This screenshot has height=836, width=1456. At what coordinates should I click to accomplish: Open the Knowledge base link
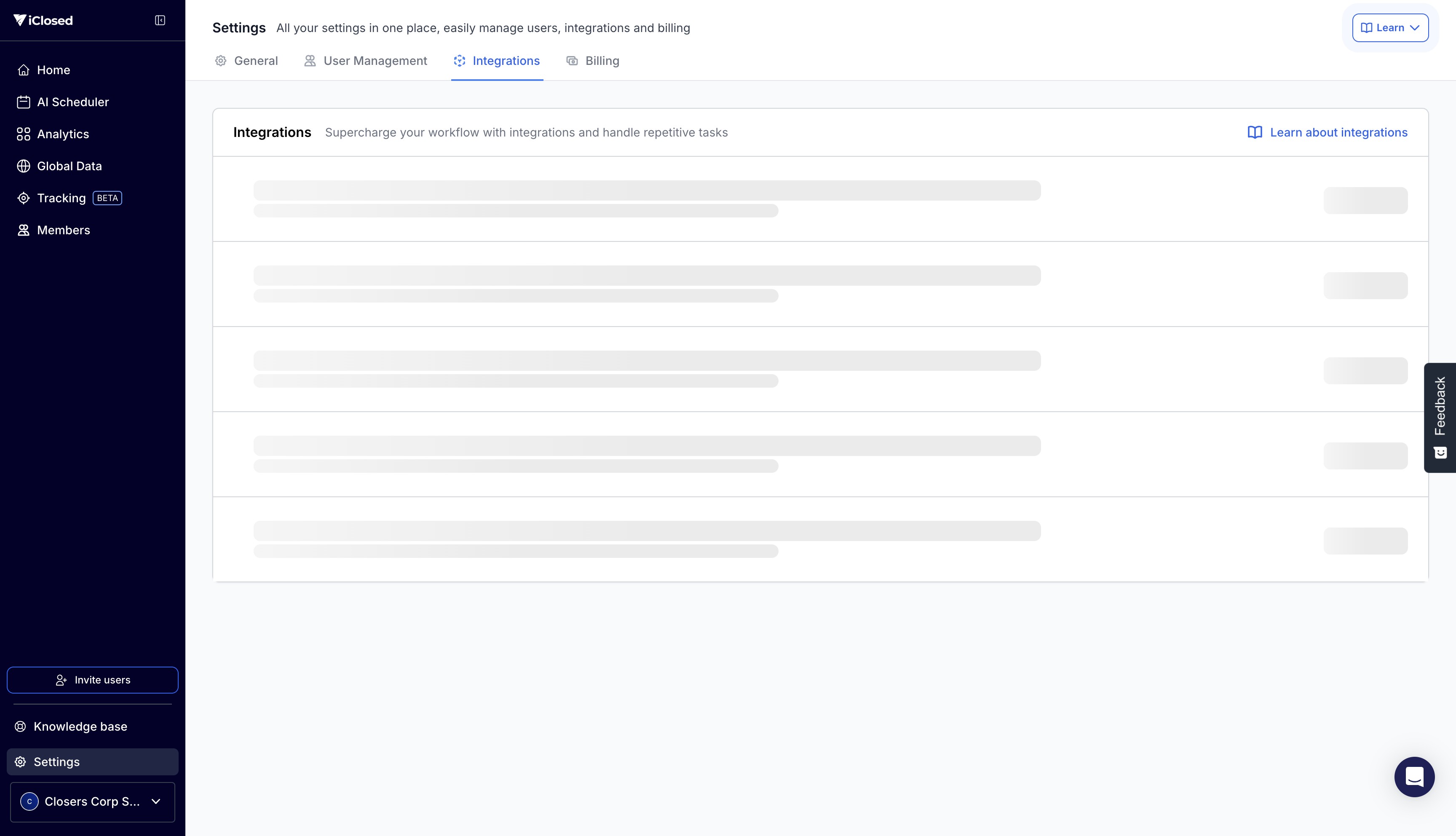click(80, 726)
